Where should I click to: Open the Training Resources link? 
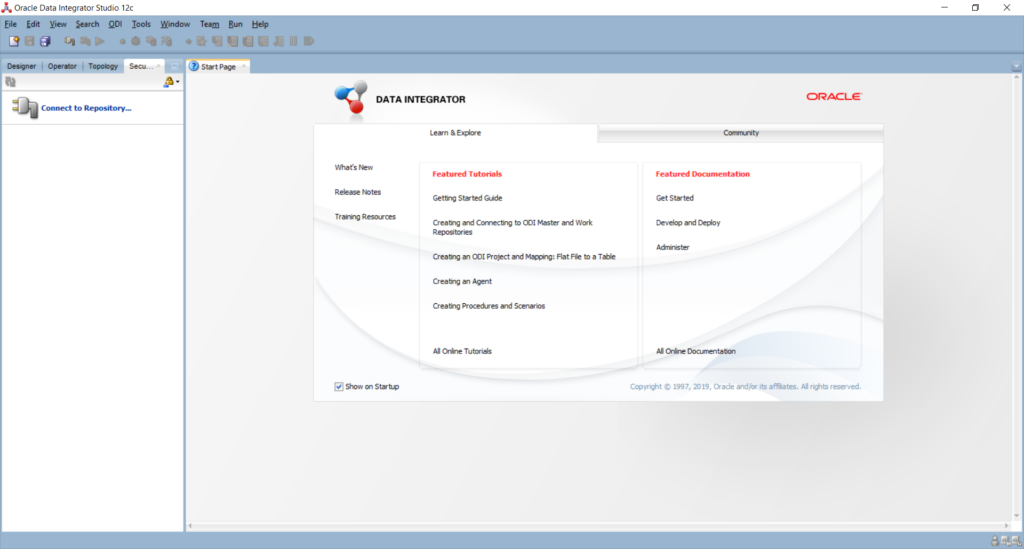pos(365,217)
